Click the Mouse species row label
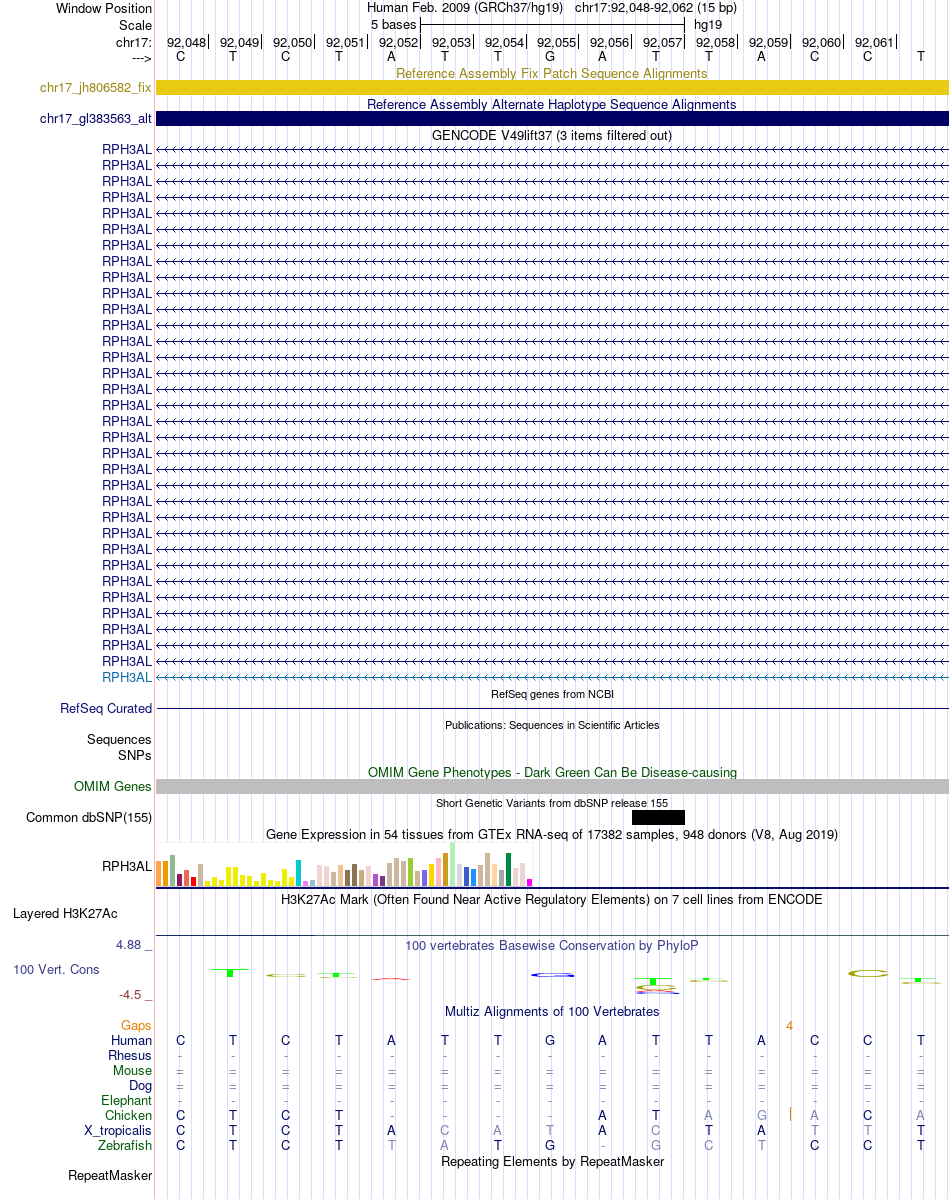 (x=132, y=1071)
